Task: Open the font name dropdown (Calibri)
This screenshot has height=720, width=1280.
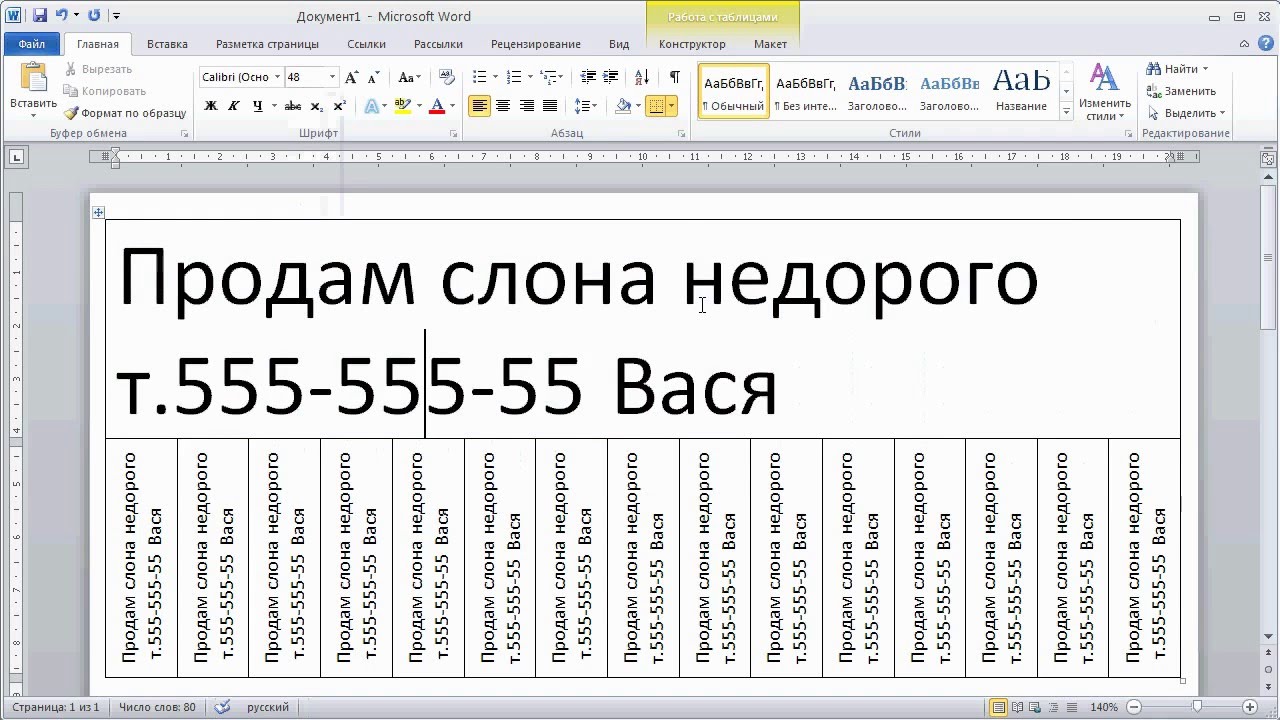Action: click(x=276, y=77)
